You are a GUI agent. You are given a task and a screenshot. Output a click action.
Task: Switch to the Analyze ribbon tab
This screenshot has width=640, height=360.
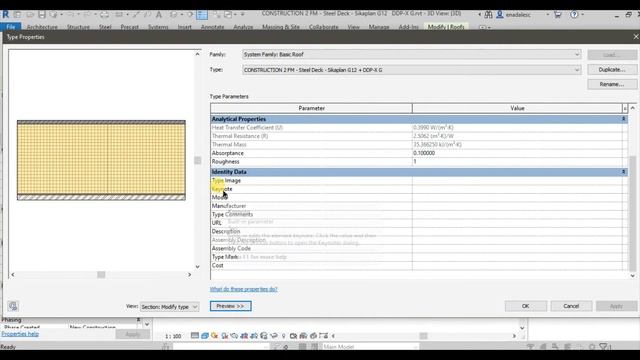coord(243,27)
